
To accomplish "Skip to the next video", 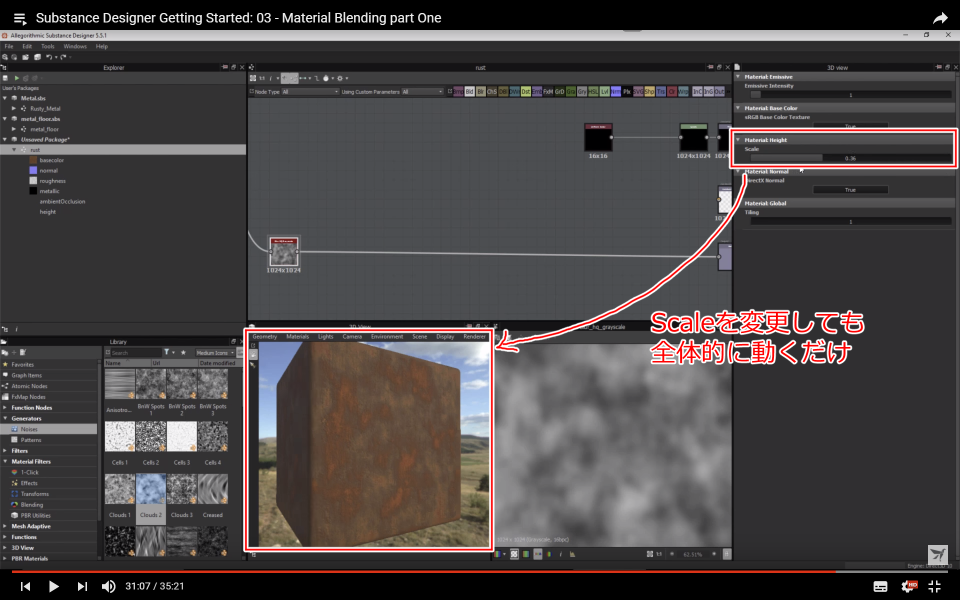I will [x=82, y=586].
